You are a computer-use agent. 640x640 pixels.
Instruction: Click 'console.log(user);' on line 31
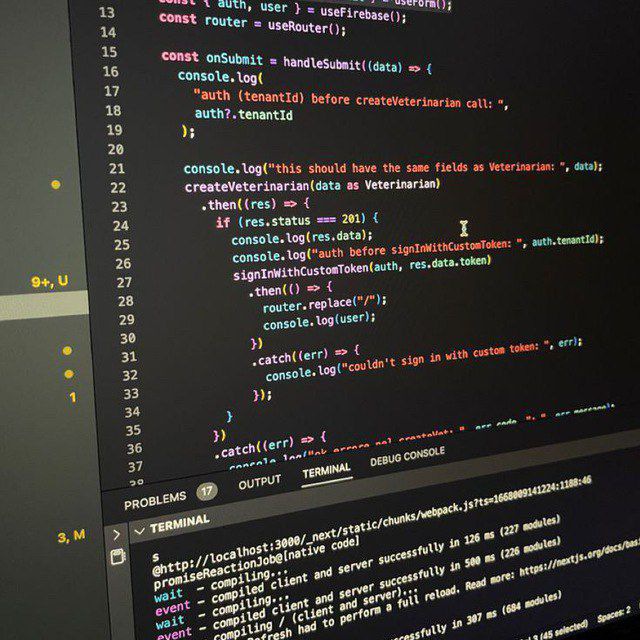click(x=319, y=321)
